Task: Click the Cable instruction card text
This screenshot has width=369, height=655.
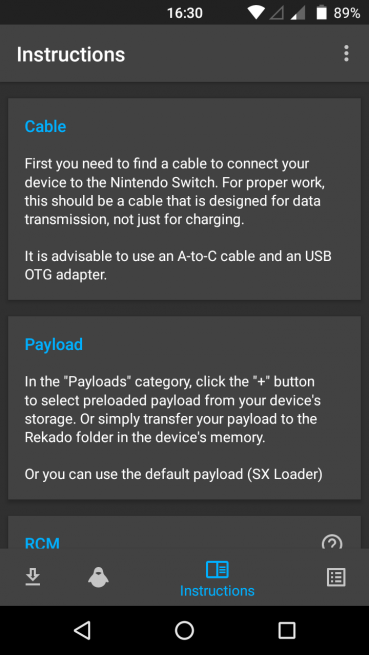Action: pyautogui.click(x=178, y=219)
